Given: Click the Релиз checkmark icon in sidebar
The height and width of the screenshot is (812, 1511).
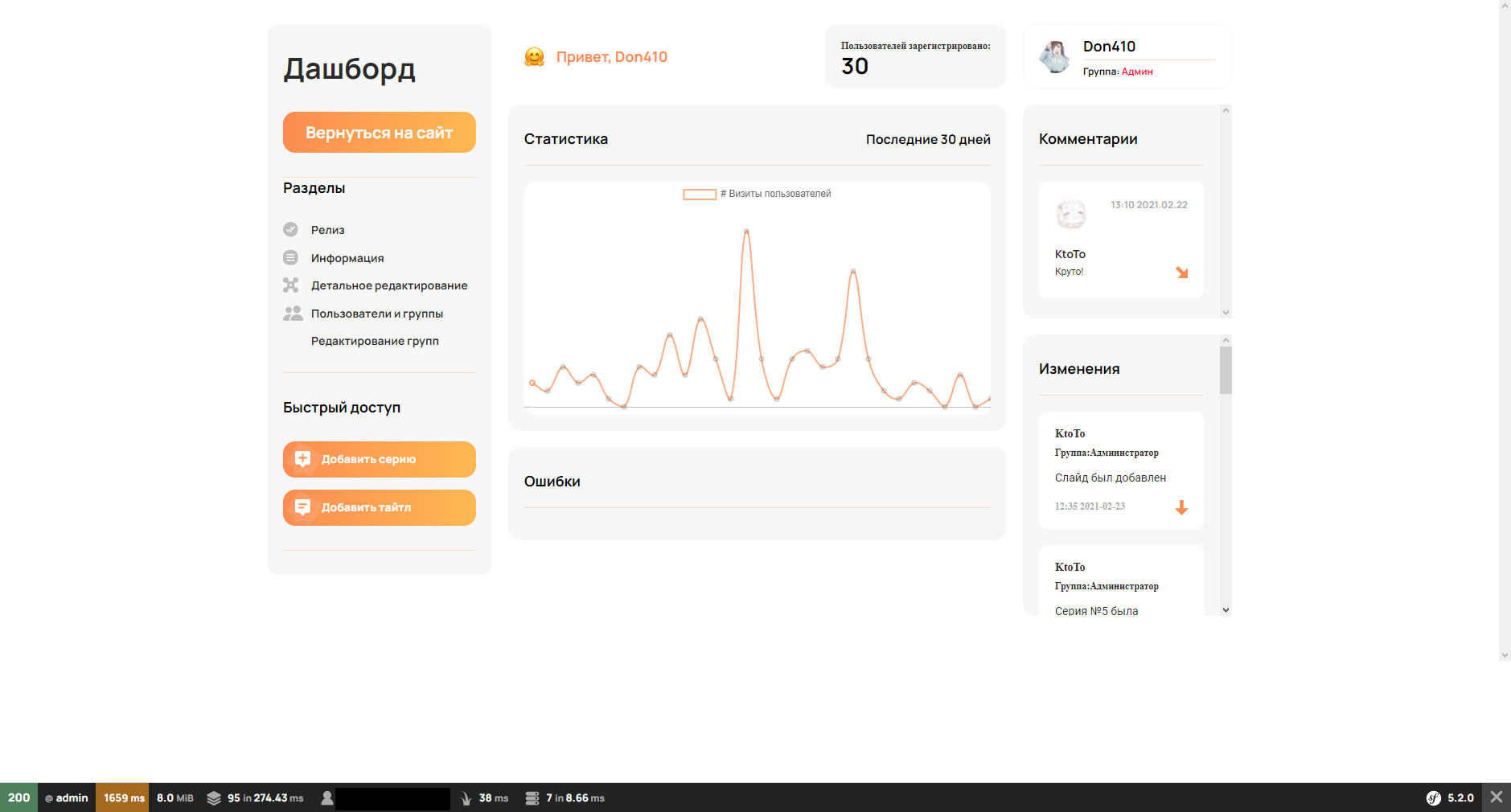Looking at the screenshot, I should (290, 229).
